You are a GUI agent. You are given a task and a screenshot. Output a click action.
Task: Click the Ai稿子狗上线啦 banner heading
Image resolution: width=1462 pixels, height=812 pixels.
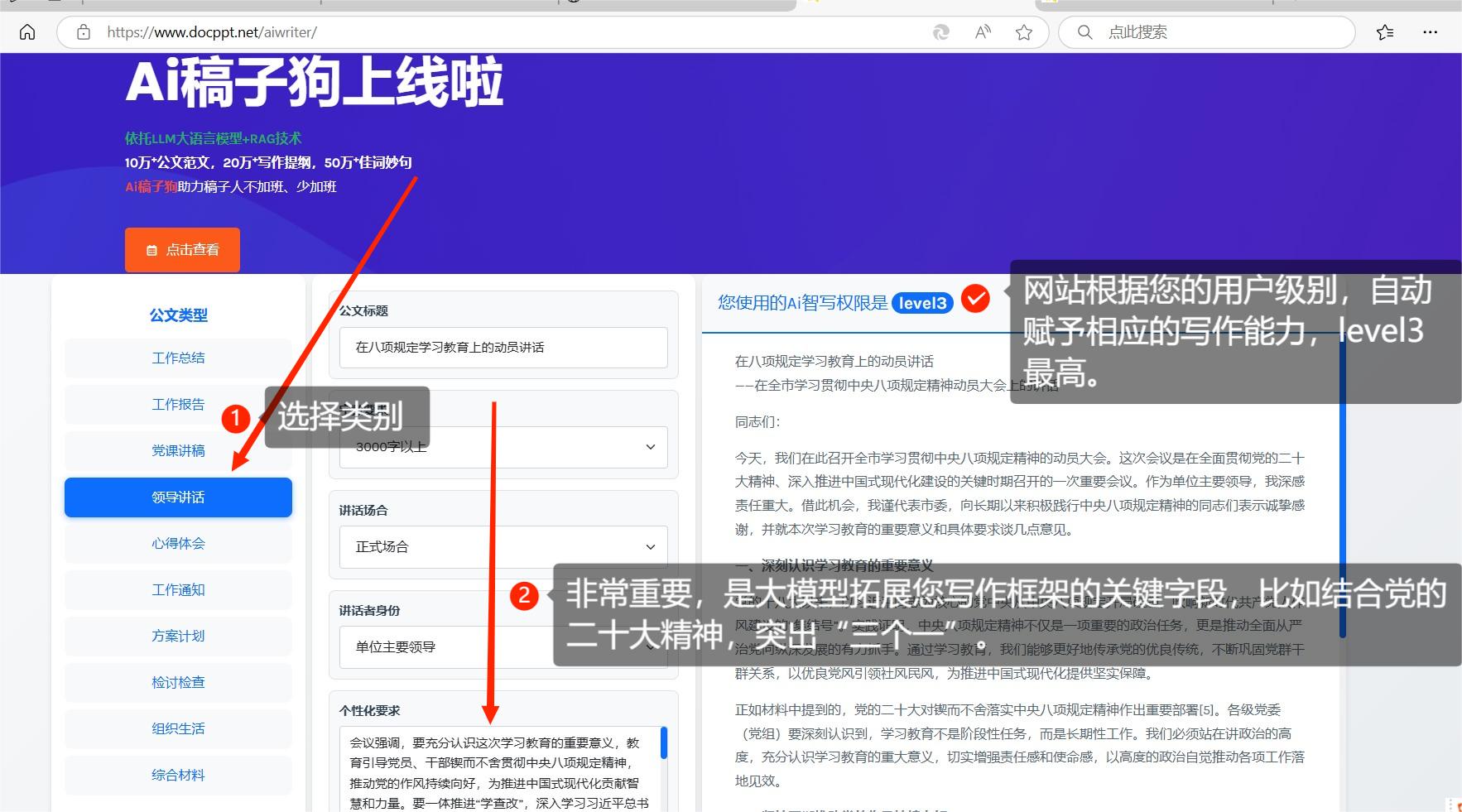tap(315, 83)
